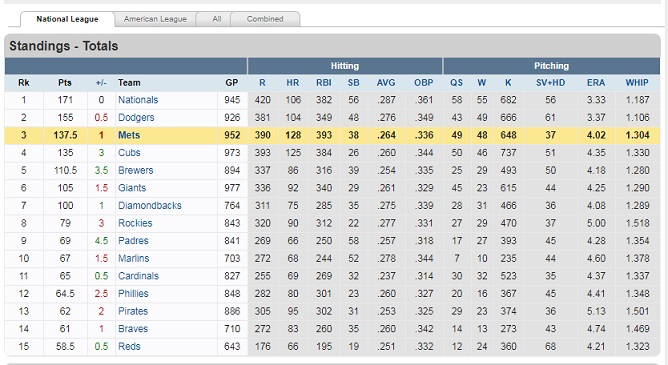Sort by RBI column header
This screenshot has height=365, width=668.
click(x=324, y=83)
